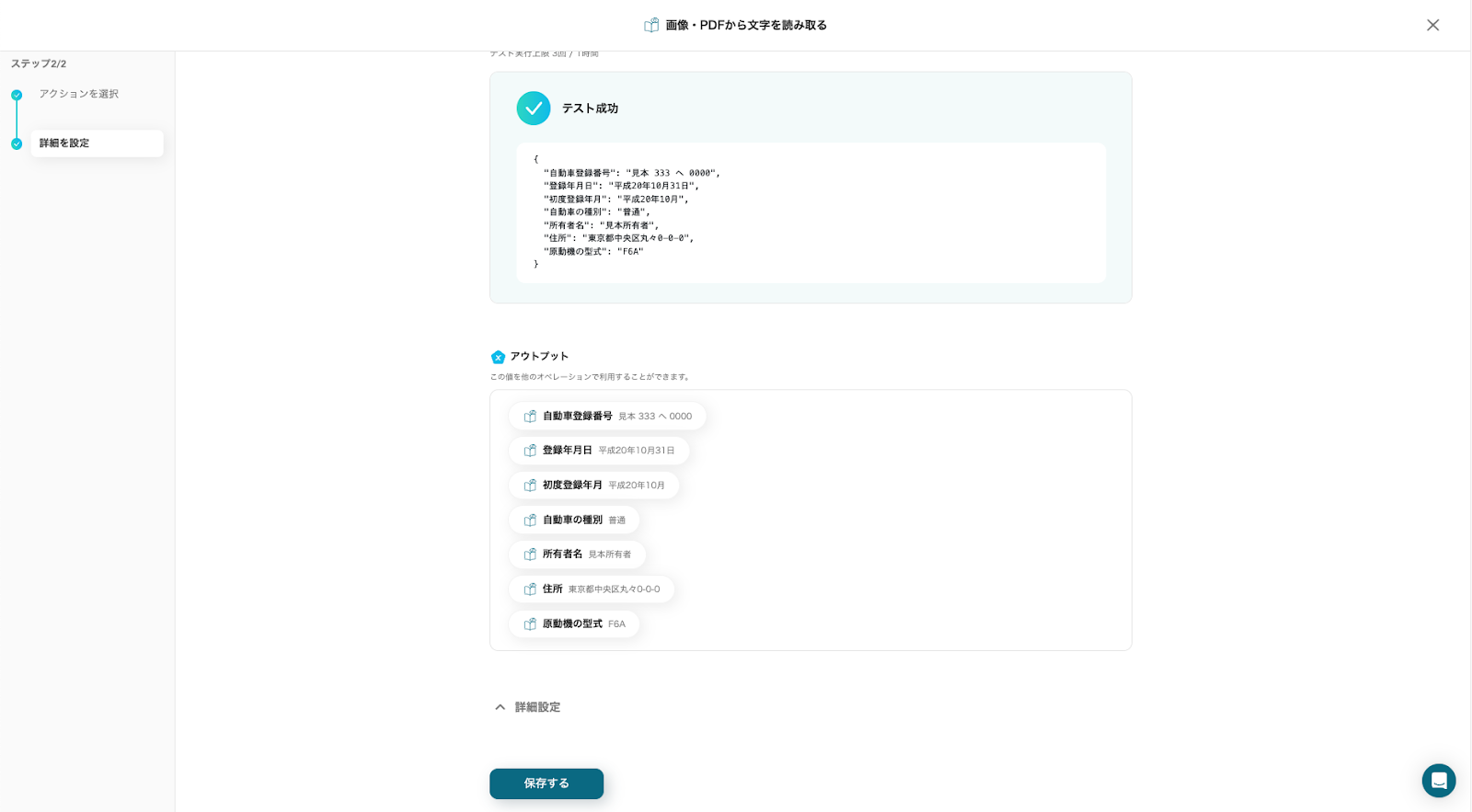Click the JSON line "原動機の型式": "F6A"

pyautogui.click(x=593, y=252)
